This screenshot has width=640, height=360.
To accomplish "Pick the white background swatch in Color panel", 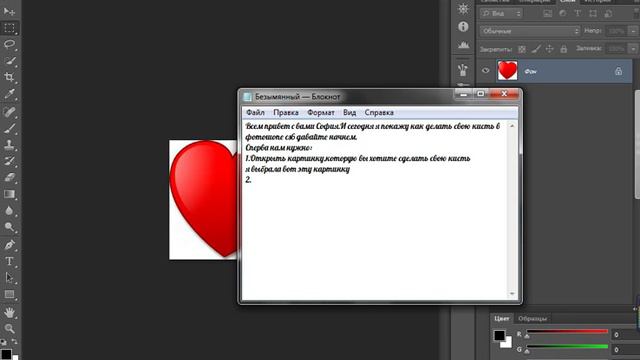I will pyautogui.click(x=507, y=343).
